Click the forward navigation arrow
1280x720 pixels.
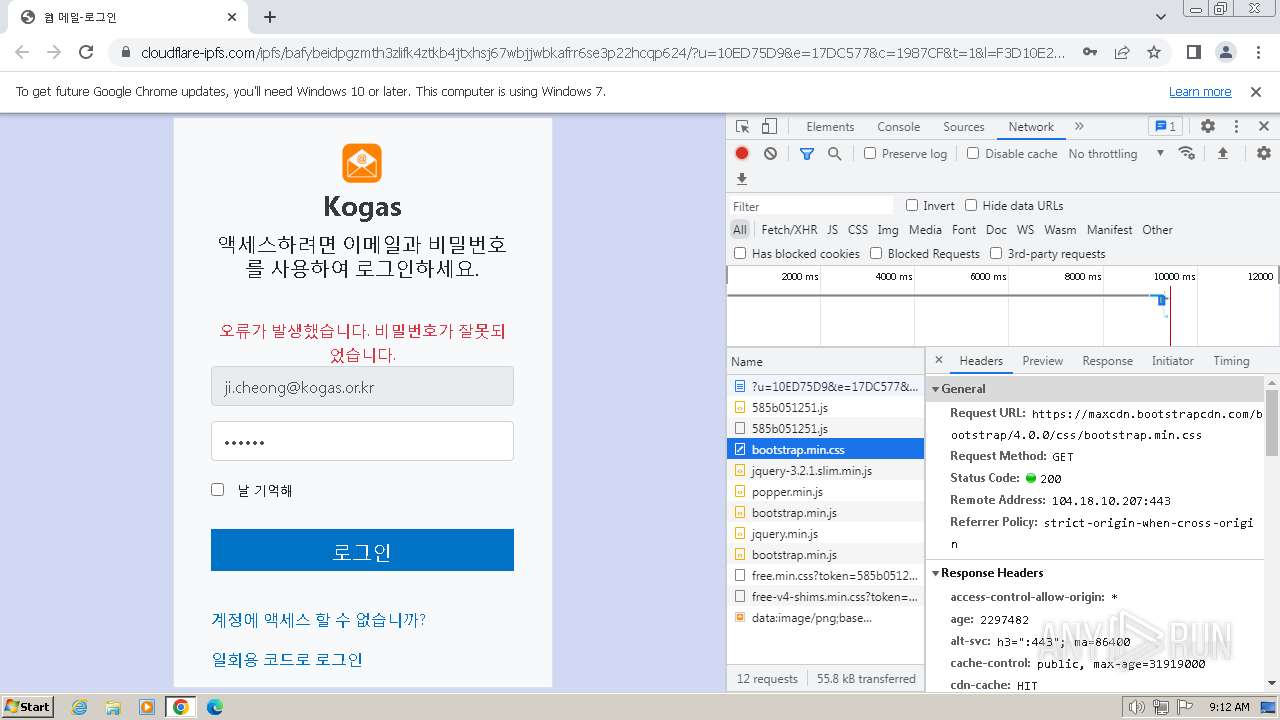click(54, 52)
